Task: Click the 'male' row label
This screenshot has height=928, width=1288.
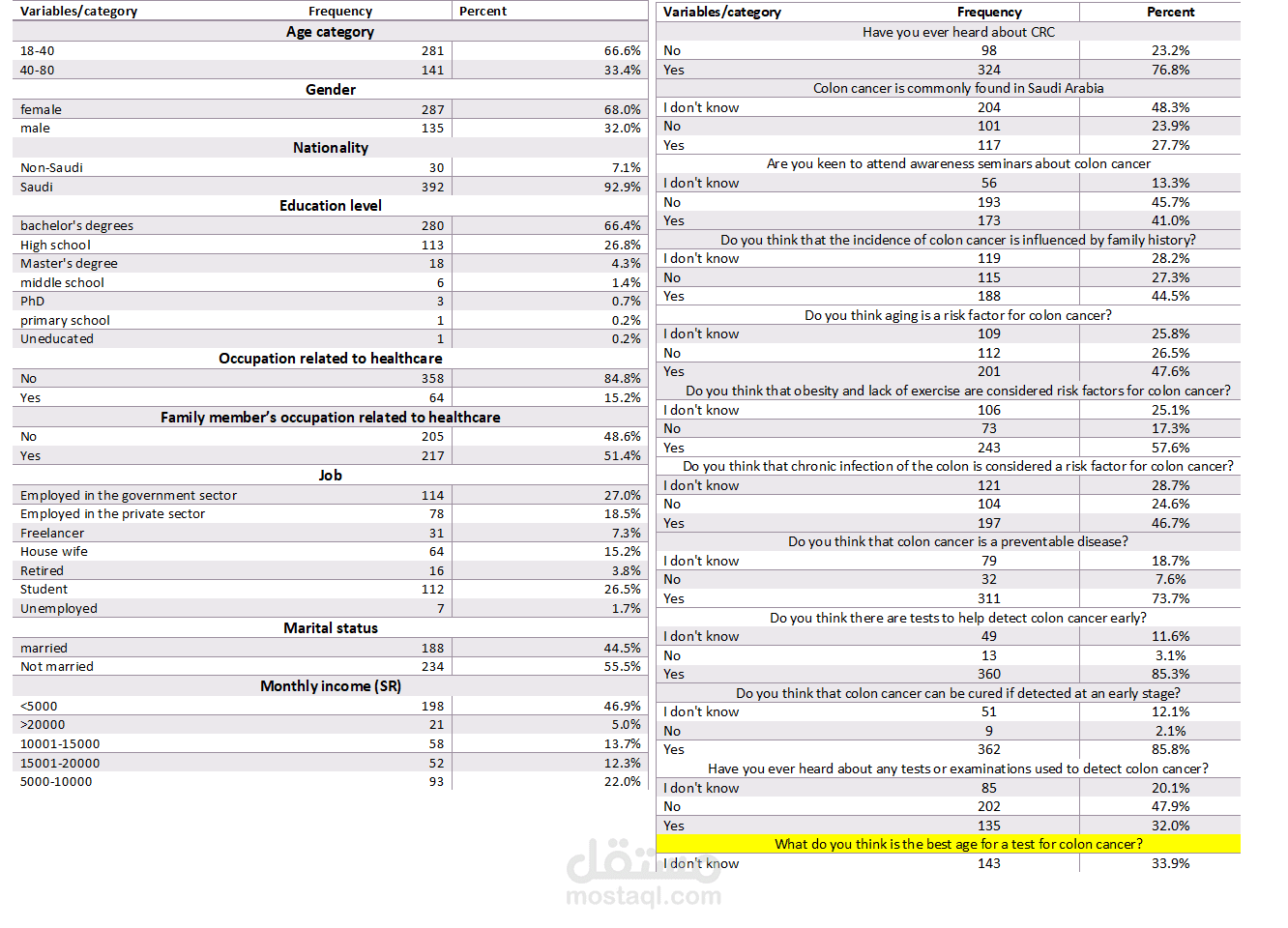Action: 35,129
